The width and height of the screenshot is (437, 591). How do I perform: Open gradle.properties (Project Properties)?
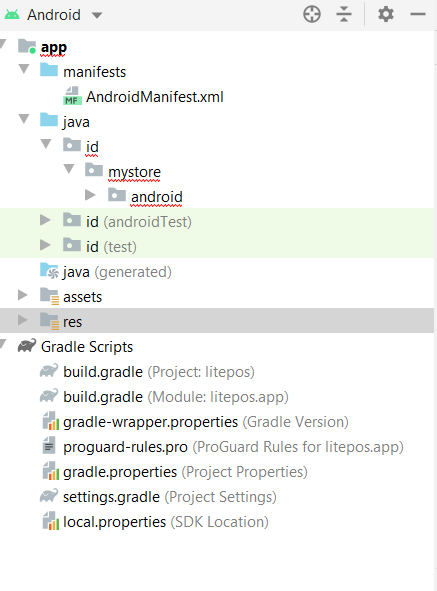pyautogui.click(x=185, y=472)
